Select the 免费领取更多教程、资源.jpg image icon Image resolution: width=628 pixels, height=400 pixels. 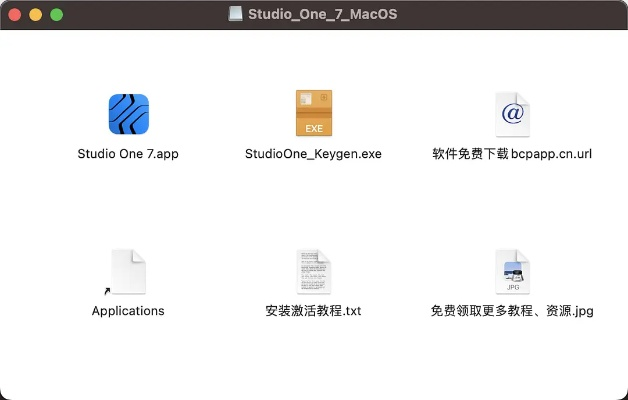[x=513, y=272]
